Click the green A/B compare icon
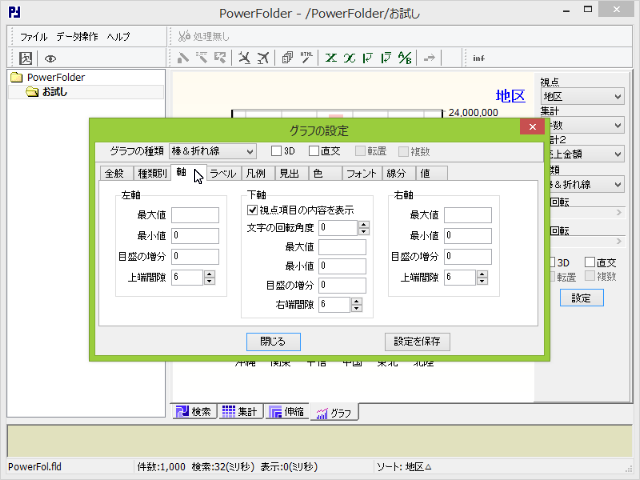This screenshot has height=480, width=640. (x=404, y=58)
